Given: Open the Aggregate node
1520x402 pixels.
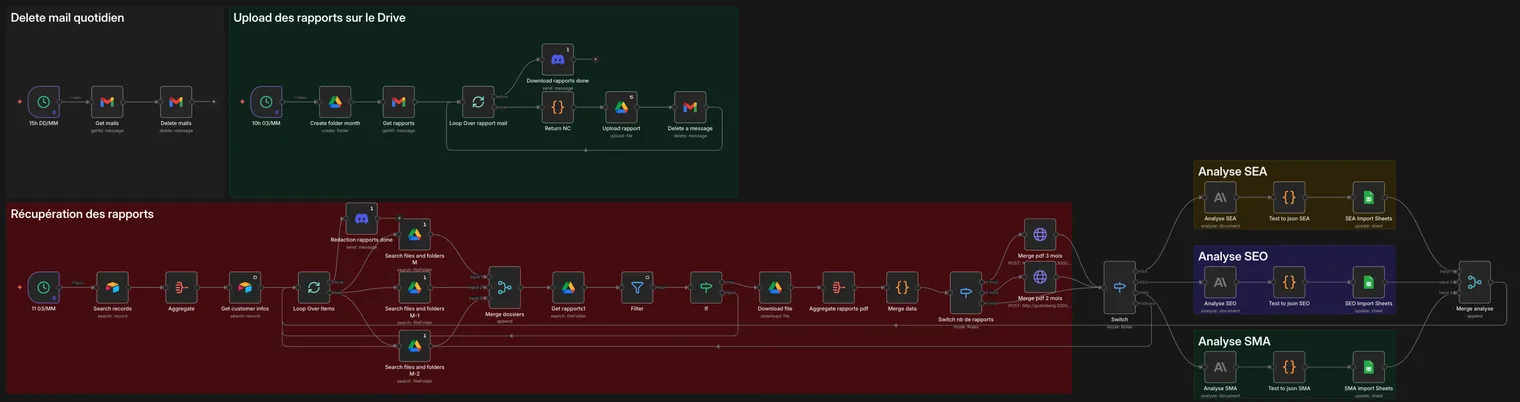Looking at the screenshot, I should [181, 287].
